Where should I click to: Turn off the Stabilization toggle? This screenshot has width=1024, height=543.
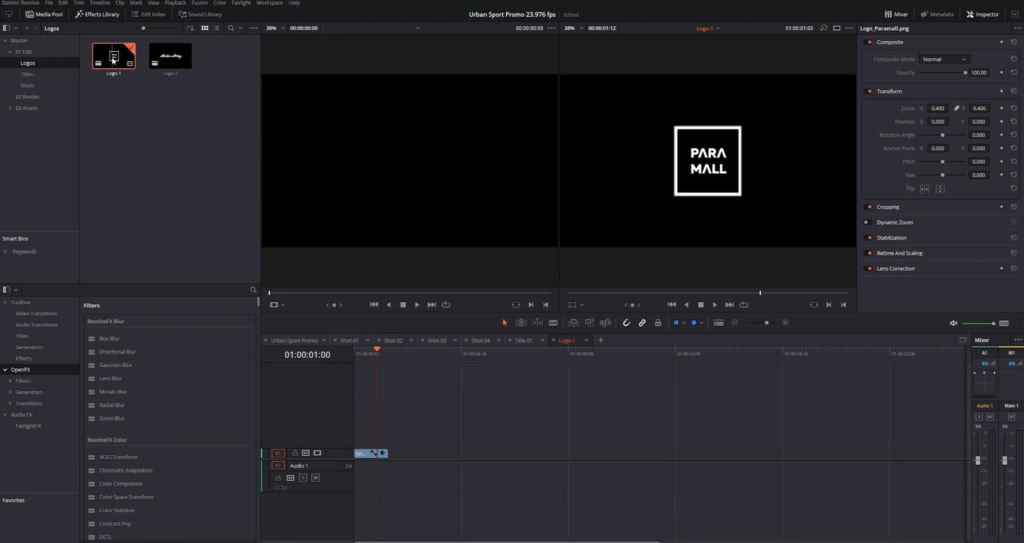click(x=868, y=238)
